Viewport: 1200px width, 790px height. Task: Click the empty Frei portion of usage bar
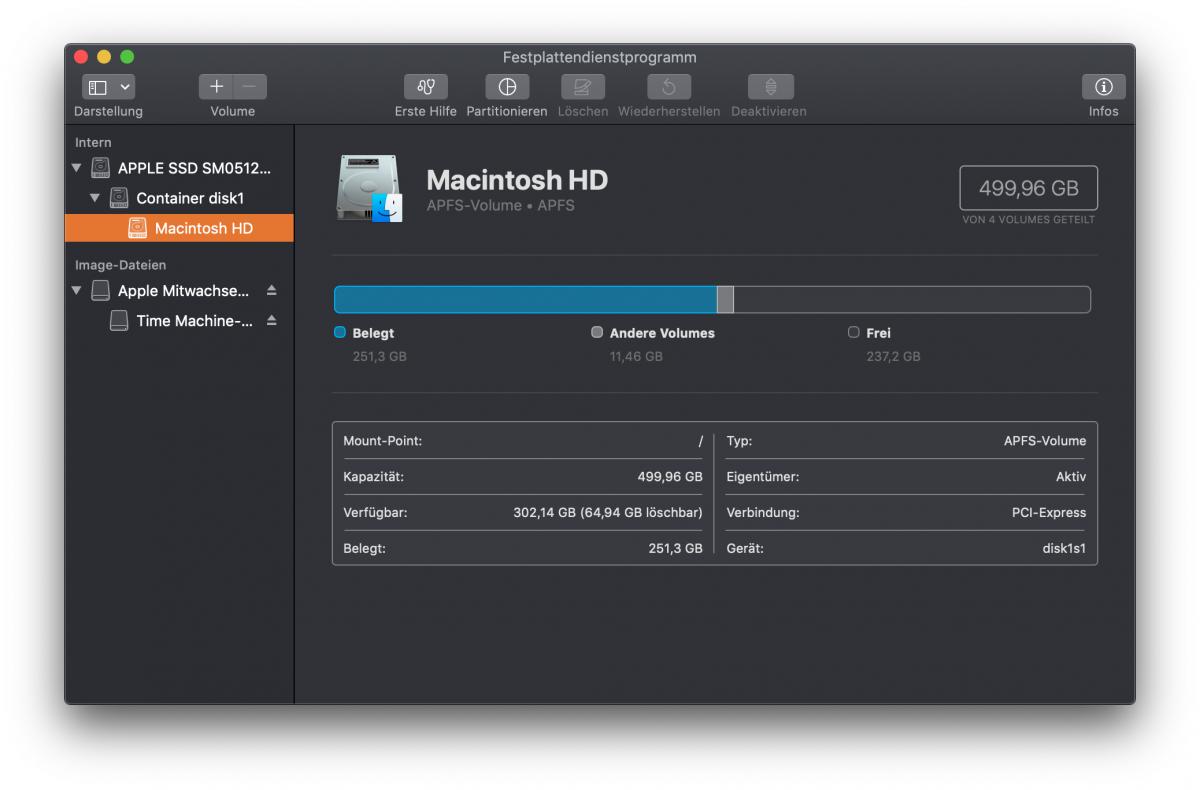click(x=912, y=300)
